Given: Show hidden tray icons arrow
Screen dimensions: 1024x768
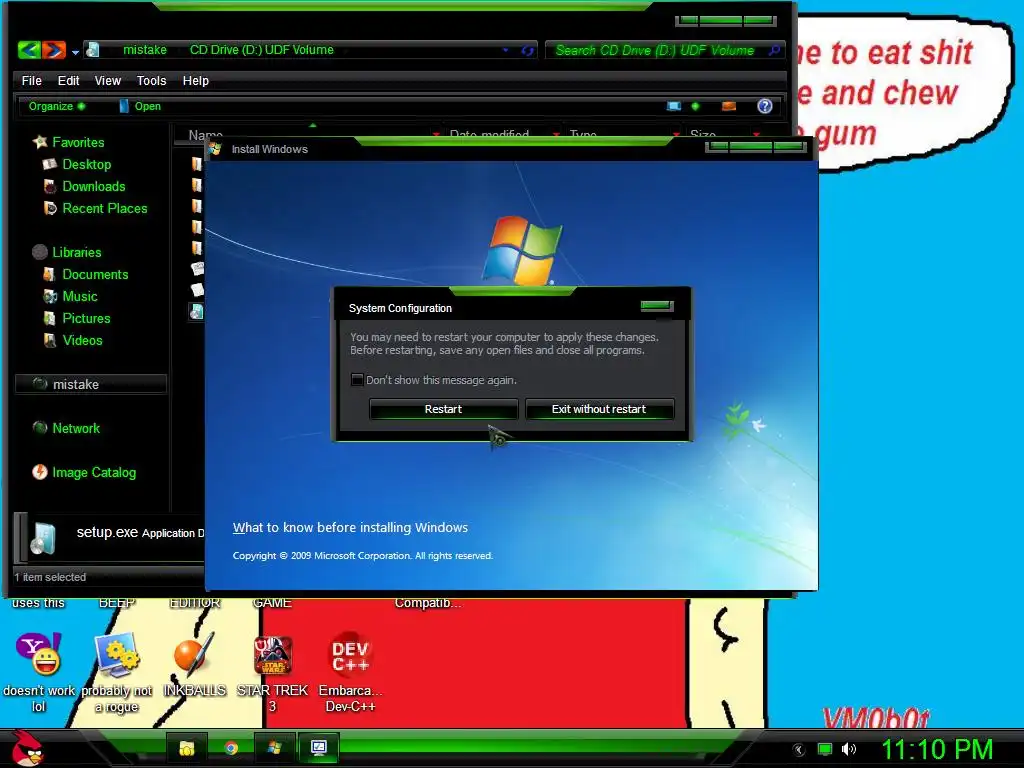Looking at the screenshot, I should pyautogui.click(x=798, y=750).
